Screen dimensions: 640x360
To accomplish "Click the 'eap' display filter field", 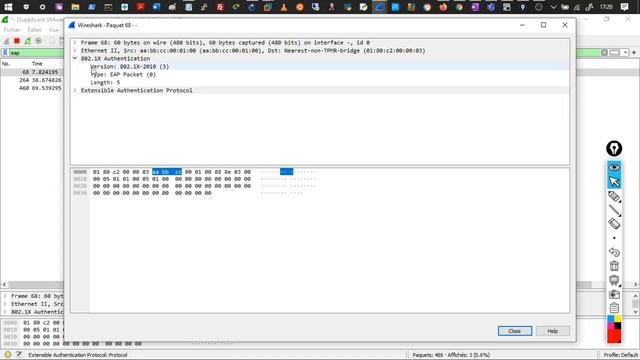I will pyautogui.click(x=37, y=53).
